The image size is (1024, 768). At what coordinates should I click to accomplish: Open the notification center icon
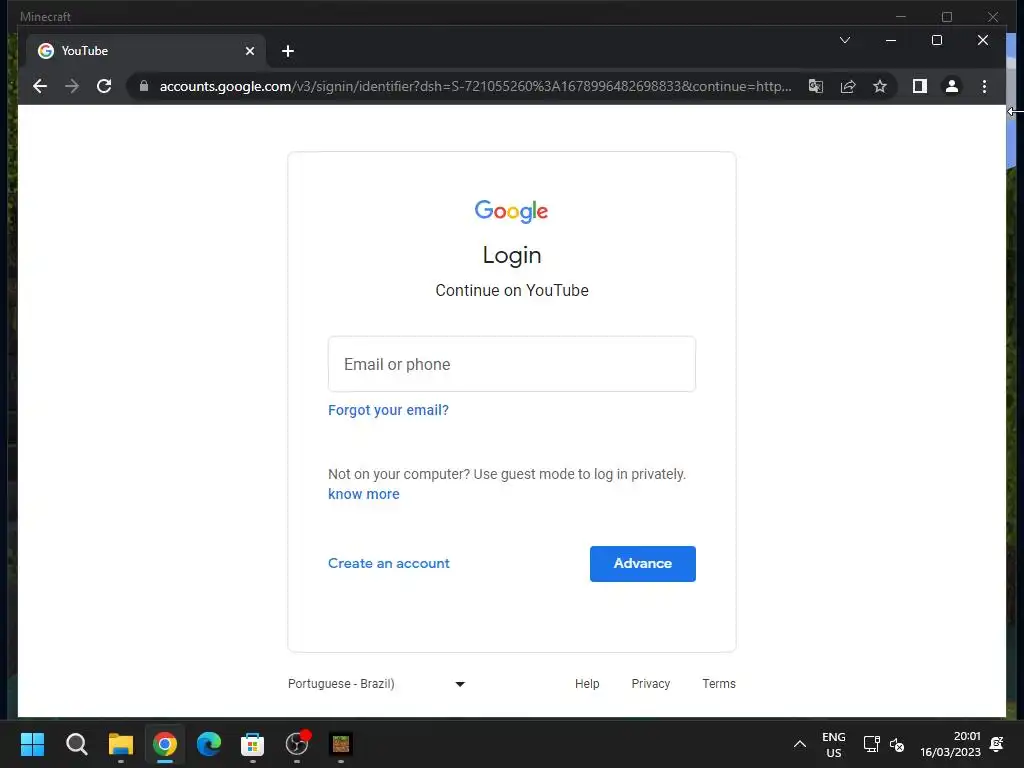(x=997, y=744)
